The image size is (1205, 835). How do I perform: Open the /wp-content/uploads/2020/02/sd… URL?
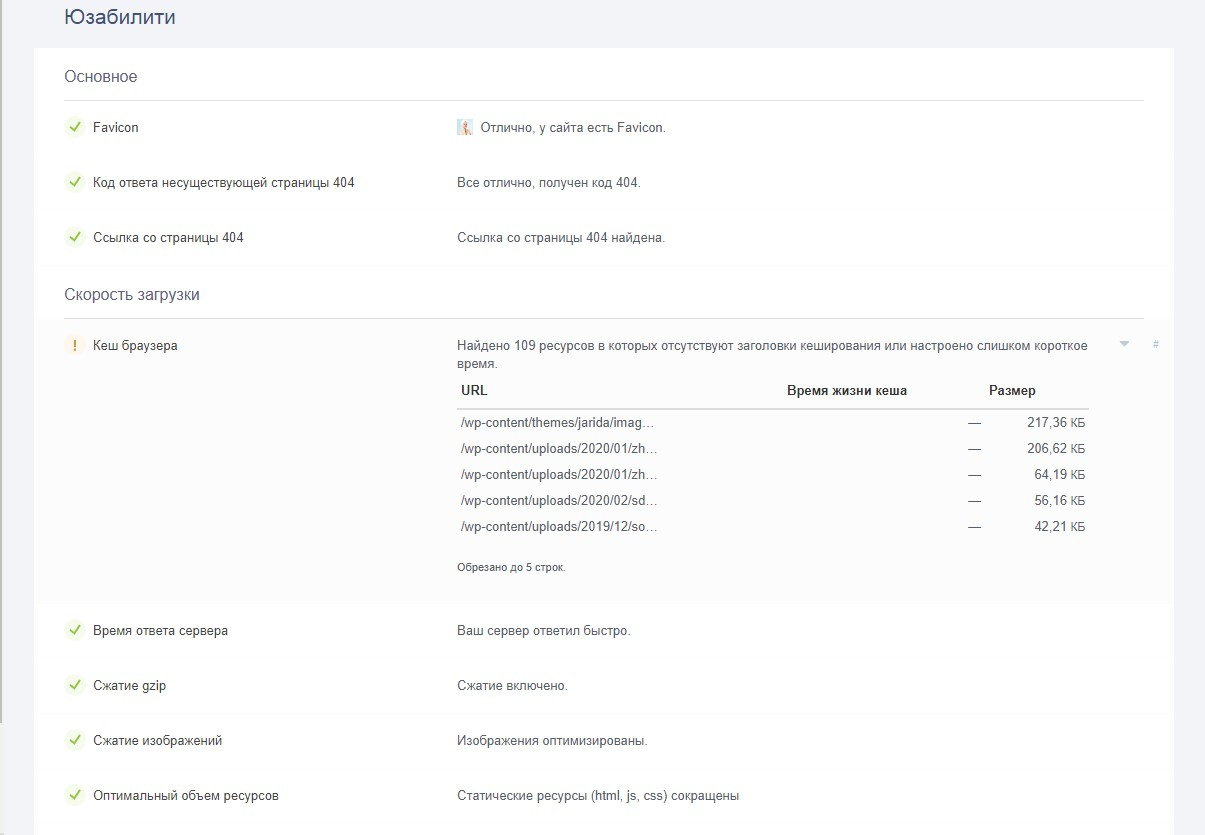(x=559, y=500)
